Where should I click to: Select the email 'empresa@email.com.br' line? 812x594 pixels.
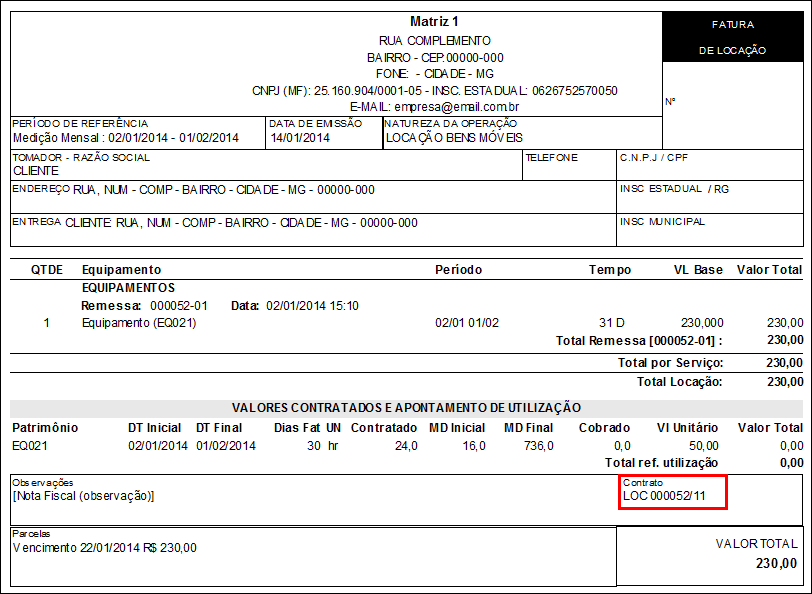434,107
